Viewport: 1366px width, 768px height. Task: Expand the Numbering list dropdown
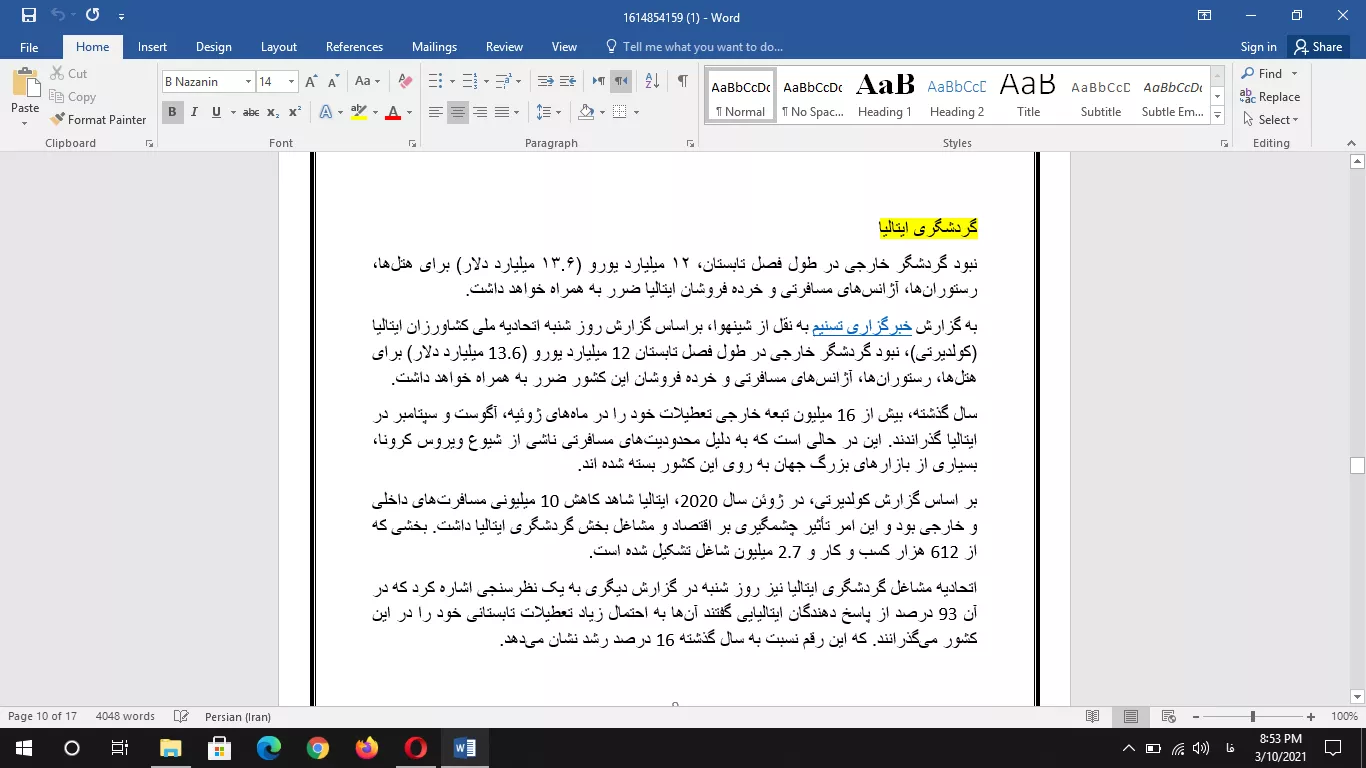(x=486, y=82)
